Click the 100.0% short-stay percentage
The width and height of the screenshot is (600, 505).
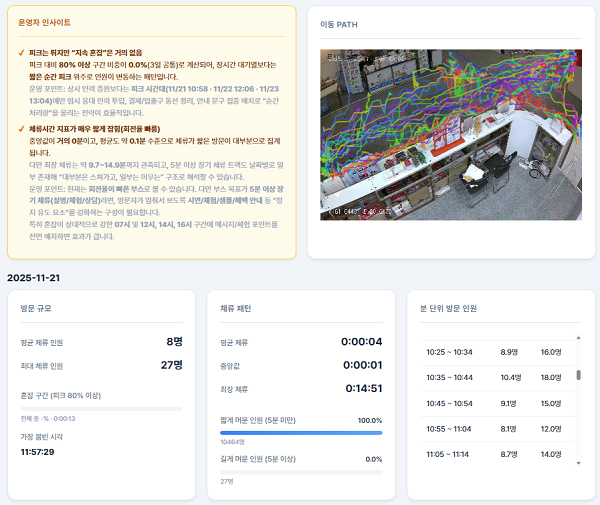(x=370, y=420)
